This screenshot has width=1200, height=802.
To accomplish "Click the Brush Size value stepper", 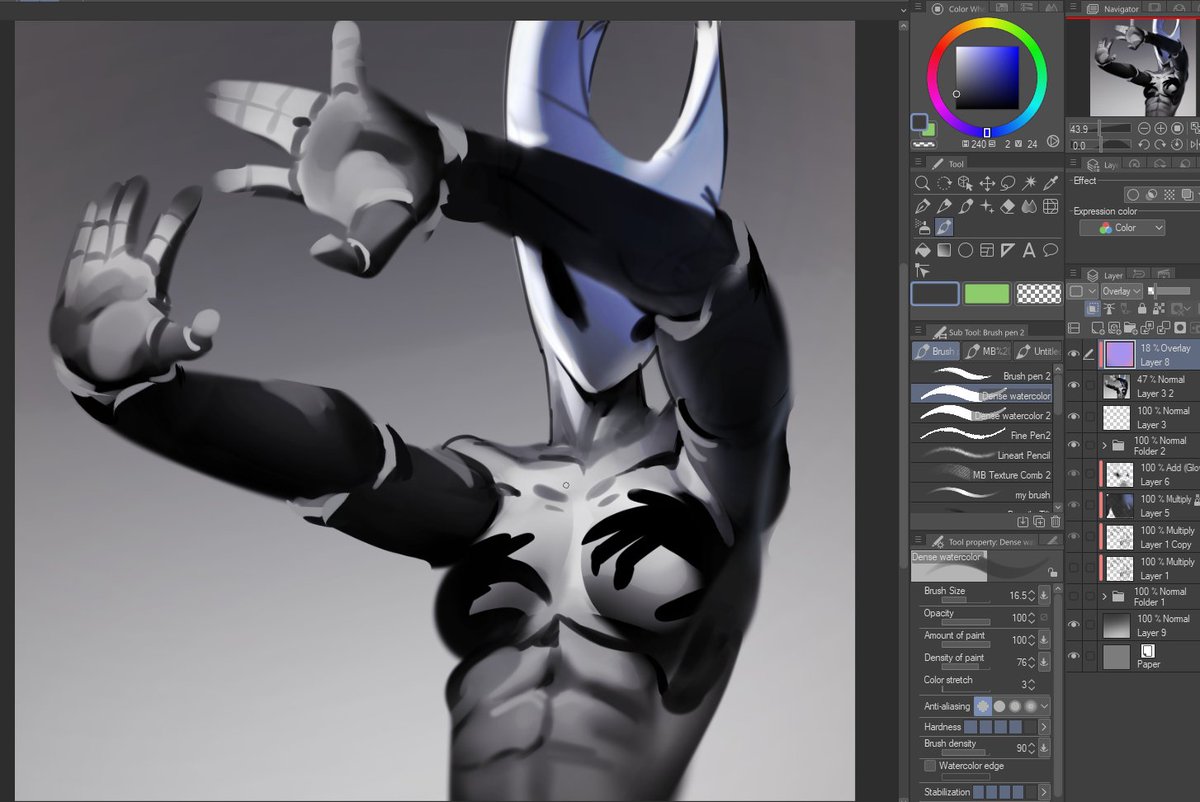I will (x=1031, y=595).
